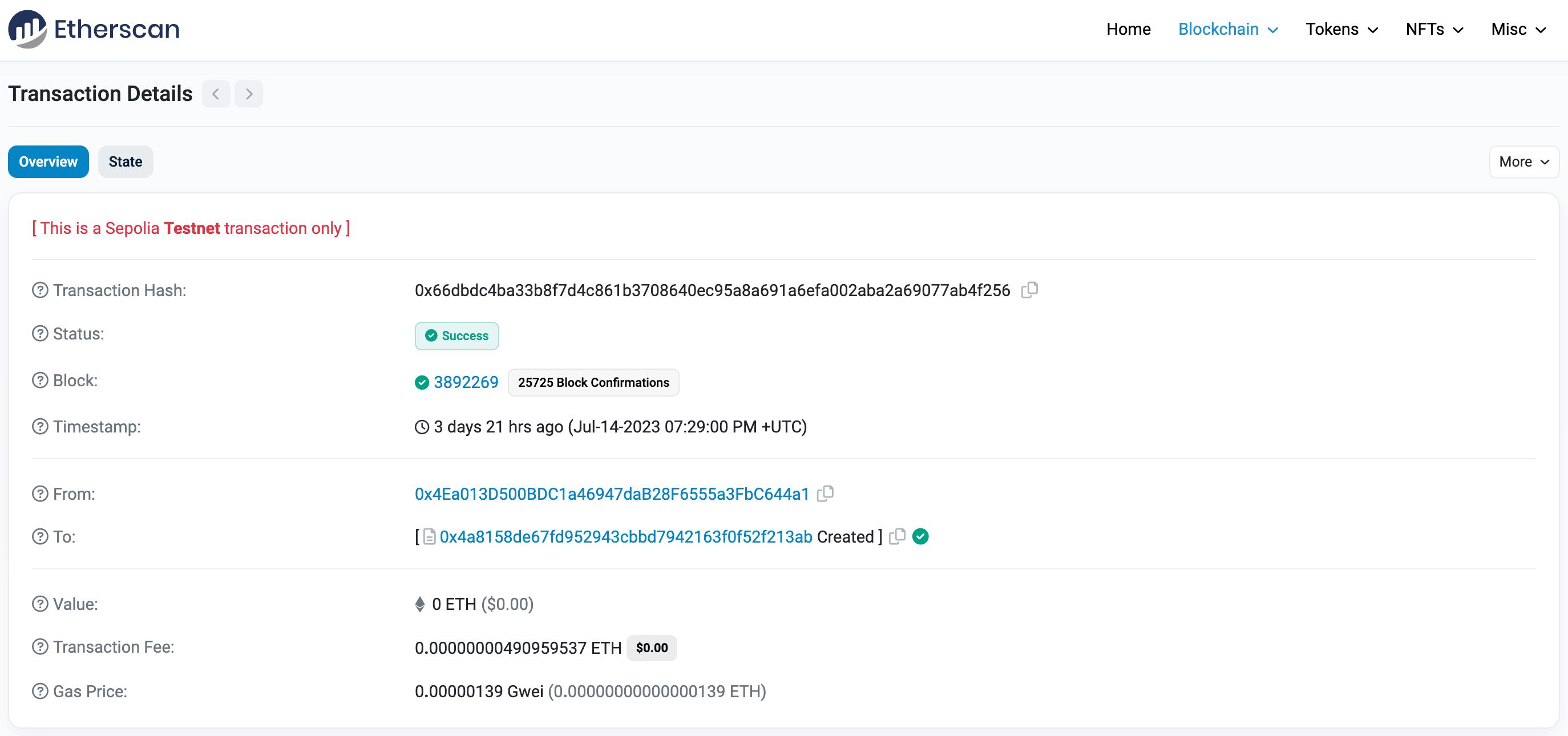Click the Etherscan logo icon
The width and height of the screenshot is (1568, 736).
click(27, 29)
